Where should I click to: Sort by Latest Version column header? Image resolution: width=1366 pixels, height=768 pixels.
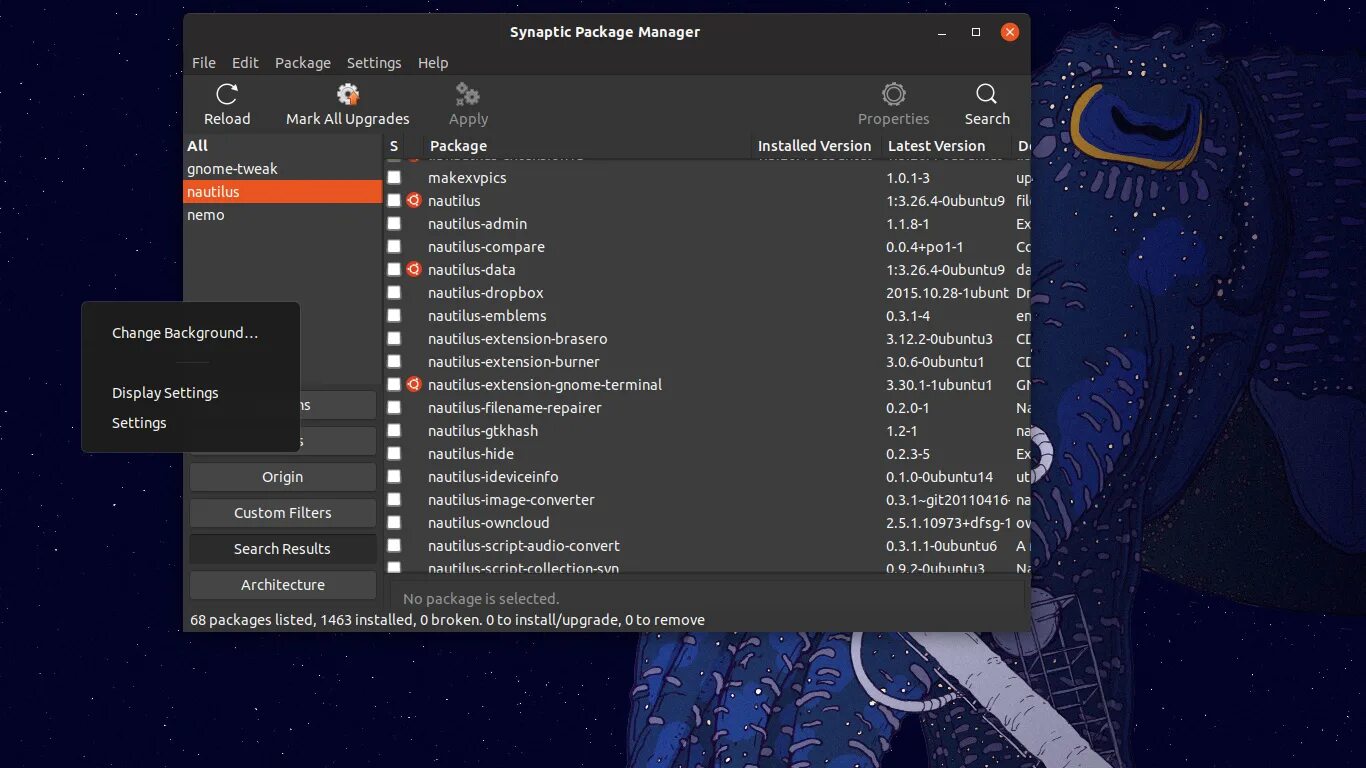click(946, 146)
